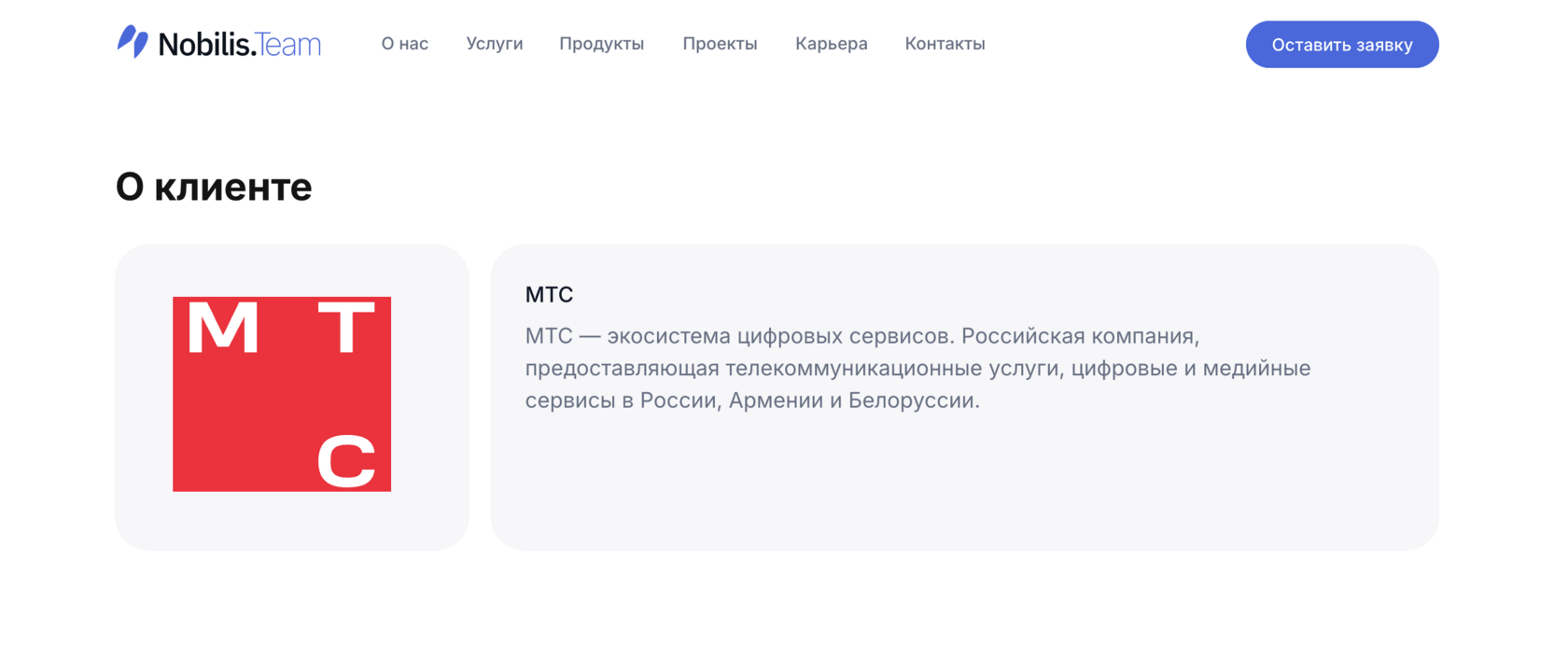Click the О клиенте heading
Viewport: 1568px width, 646px height.
pos(214,186)
